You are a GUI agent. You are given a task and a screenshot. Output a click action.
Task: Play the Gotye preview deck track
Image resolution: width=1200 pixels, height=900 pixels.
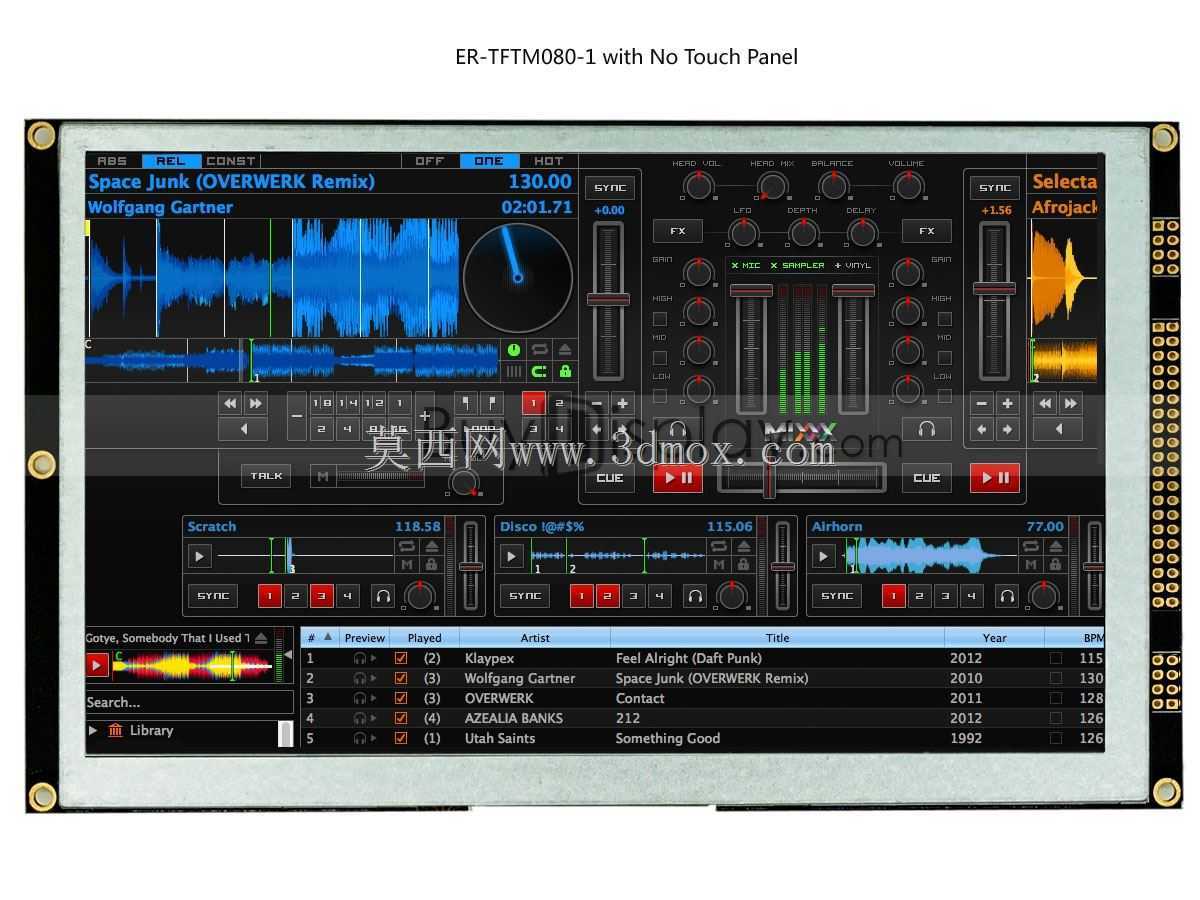pyautogui.click(x=97, y=665)
